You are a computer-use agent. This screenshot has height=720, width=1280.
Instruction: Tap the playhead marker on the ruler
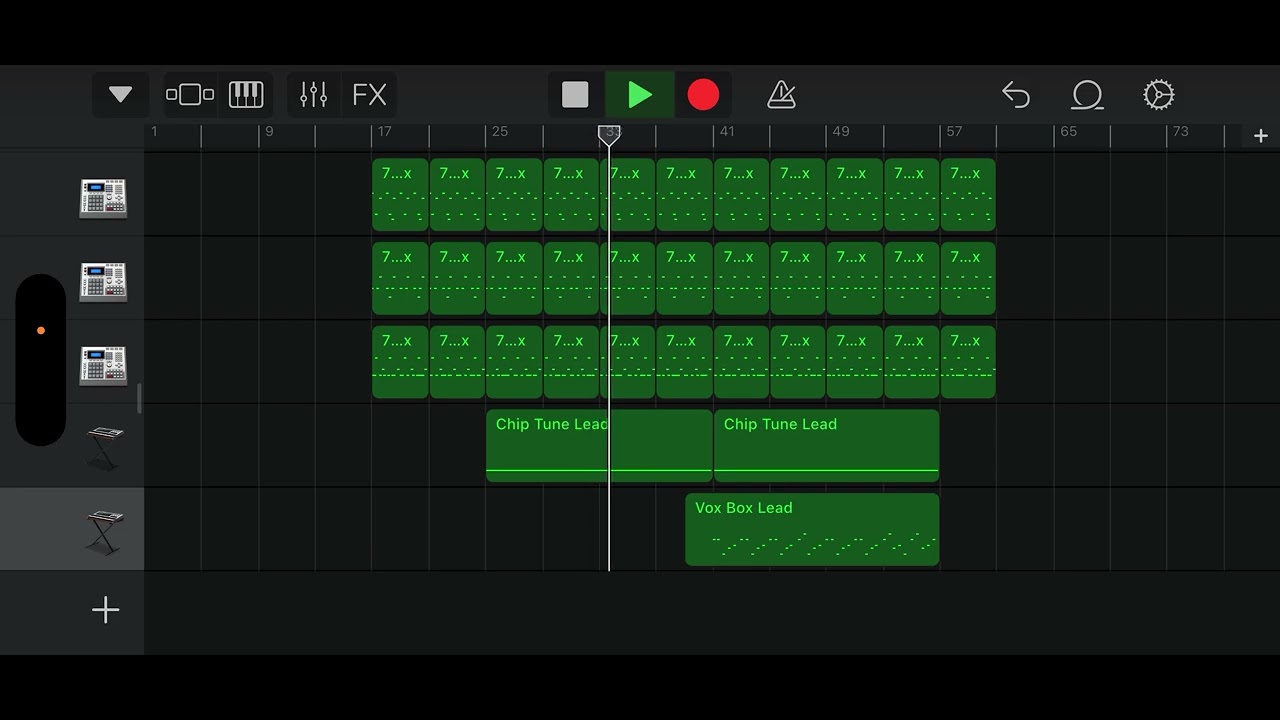point(609,135)
